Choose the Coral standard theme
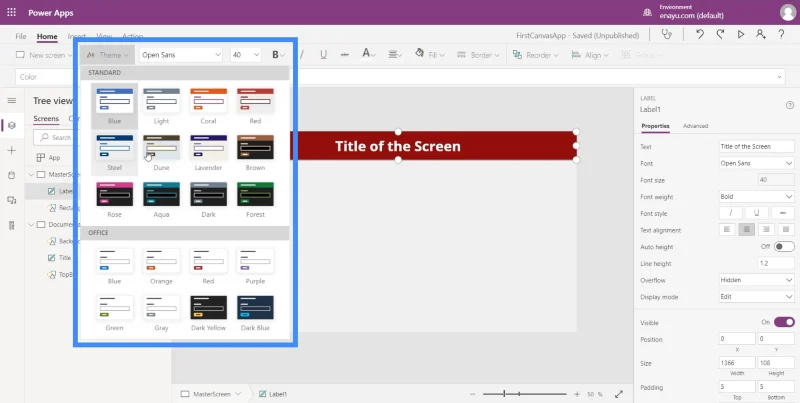800x403 pixels. (208, 106)
